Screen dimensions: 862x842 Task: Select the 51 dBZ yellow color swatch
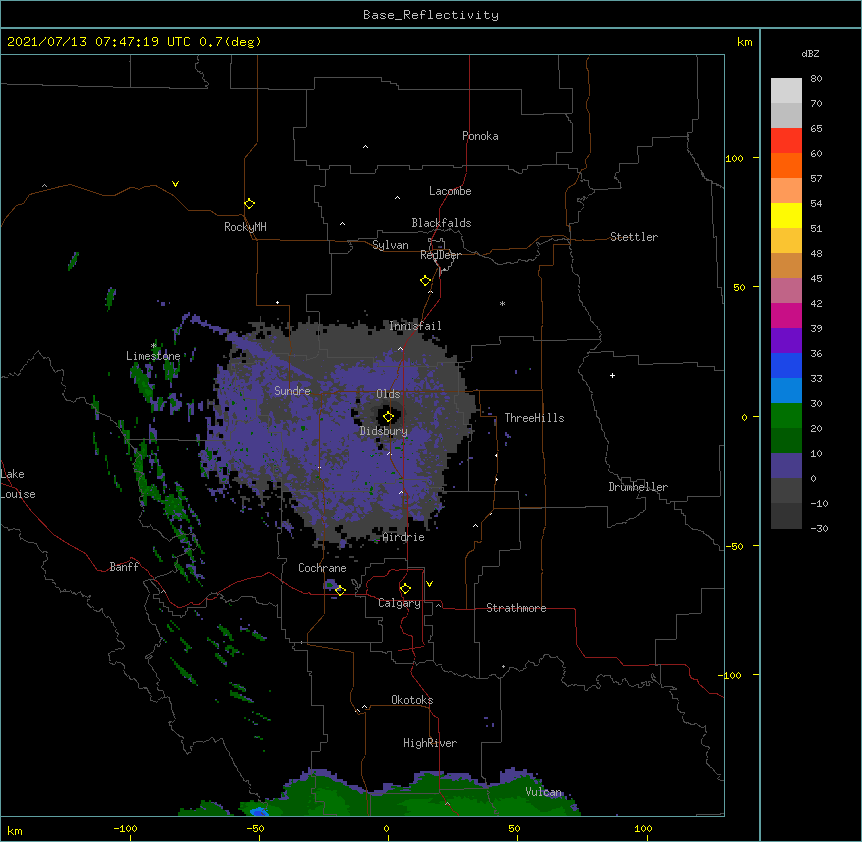pos(786,215)
